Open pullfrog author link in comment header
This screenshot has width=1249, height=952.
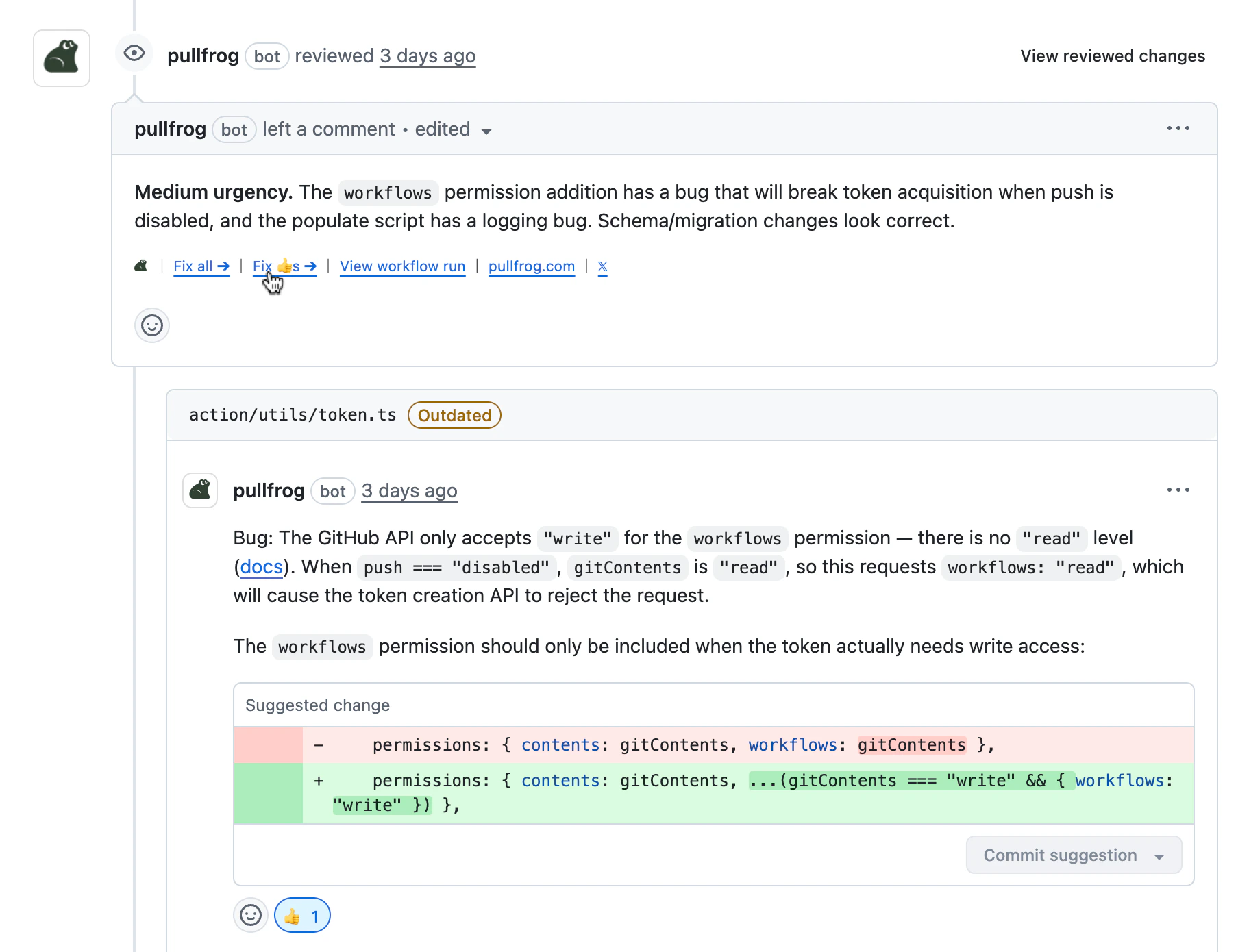(x=170, y=129)
